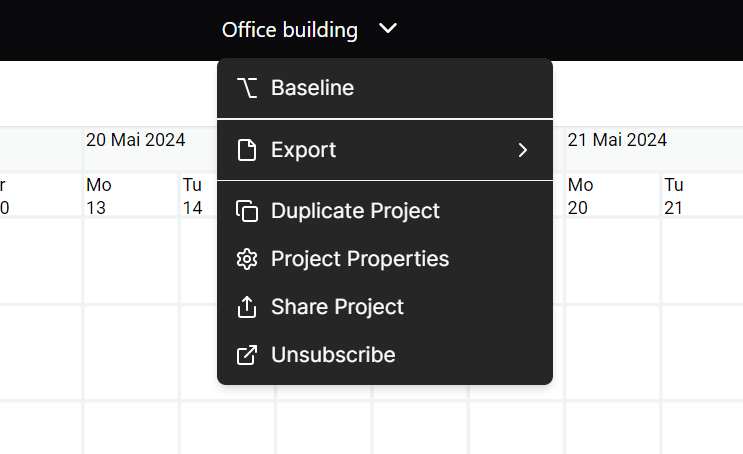Screen dimensions: 743x454
Task: Select the Mo 20 day column header
Action: [x=580, y=196]
